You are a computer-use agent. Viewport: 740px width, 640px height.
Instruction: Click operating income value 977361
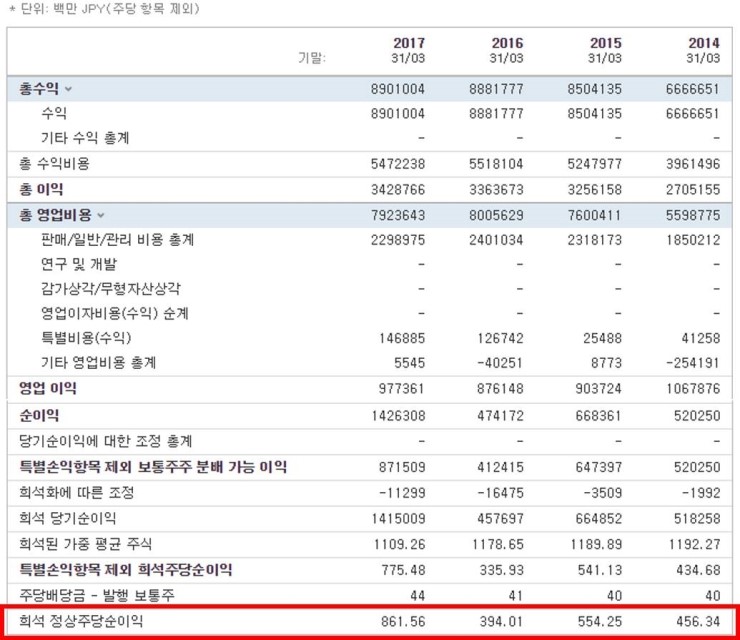pos(402,389)
